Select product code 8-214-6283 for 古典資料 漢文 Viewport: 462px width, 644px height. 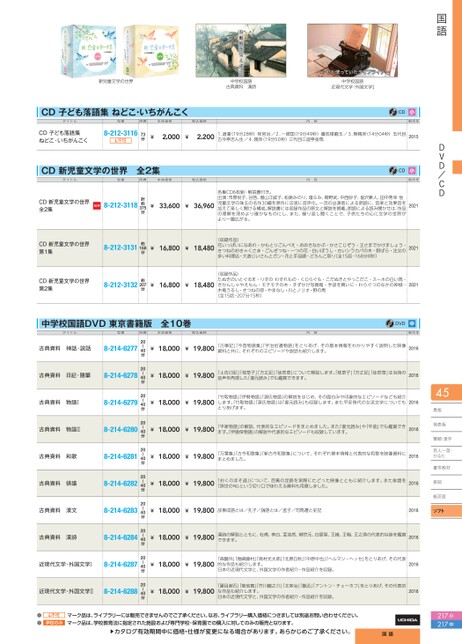coord(120,510)
